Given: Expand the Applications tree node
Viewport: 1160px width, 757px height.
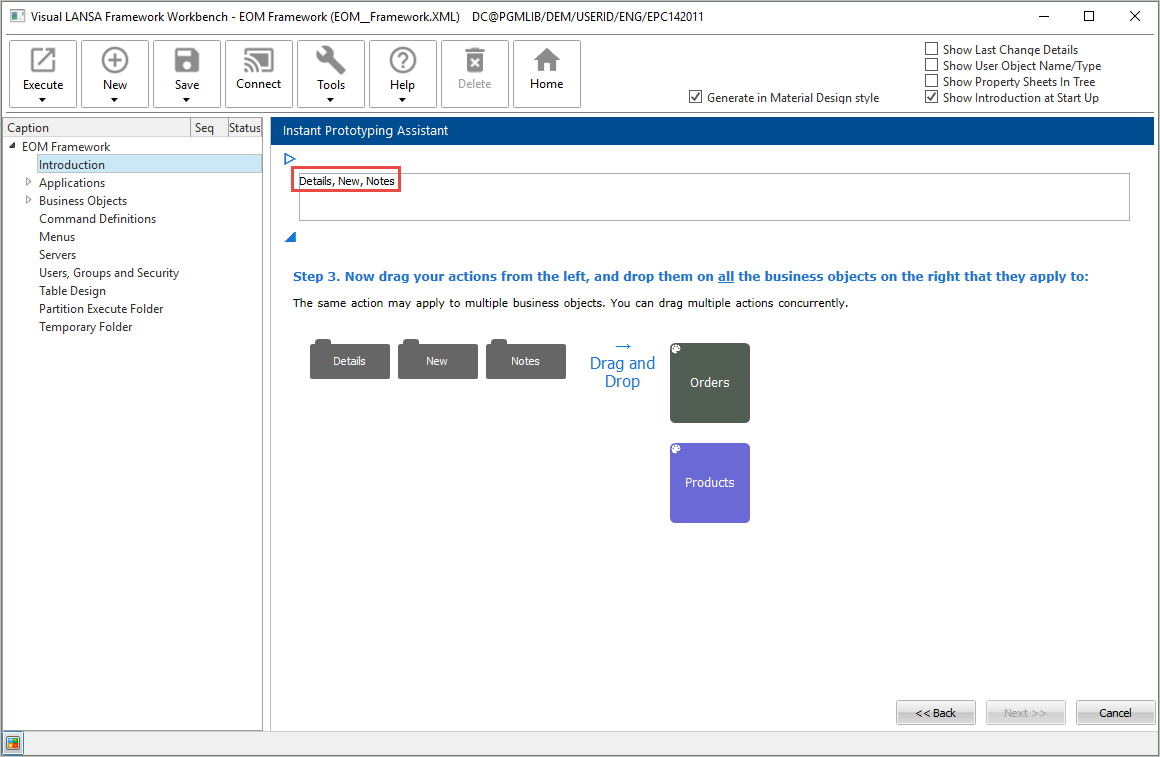Looking at the screenshot, I should pos(29,182).
